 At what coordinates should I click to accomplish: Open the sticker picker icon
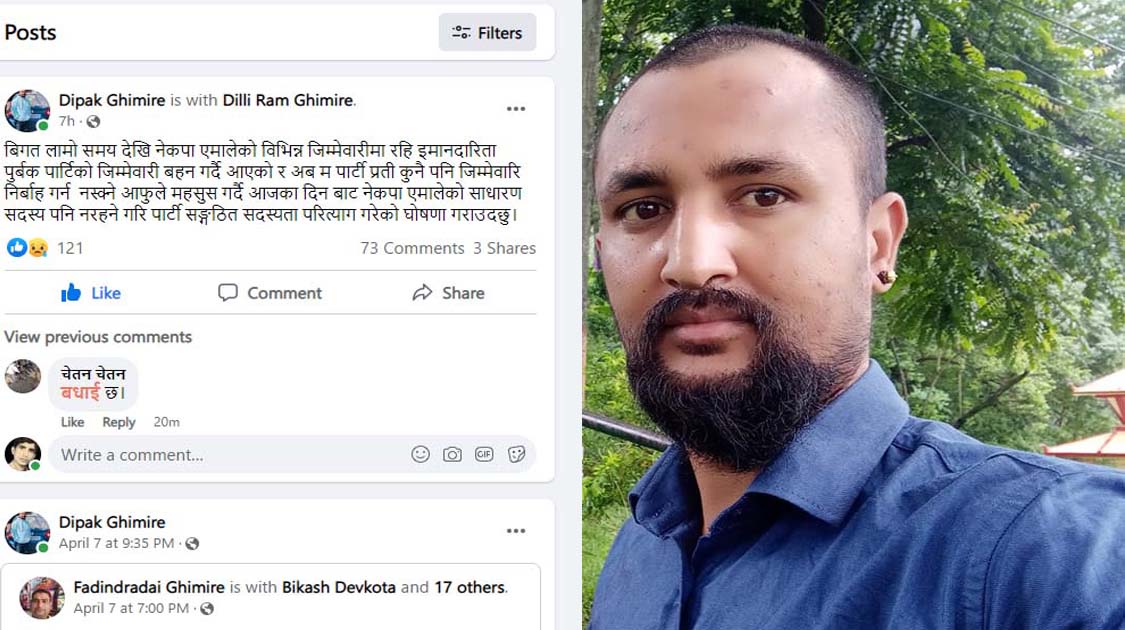pyautogui.click(x=517, y=454)
